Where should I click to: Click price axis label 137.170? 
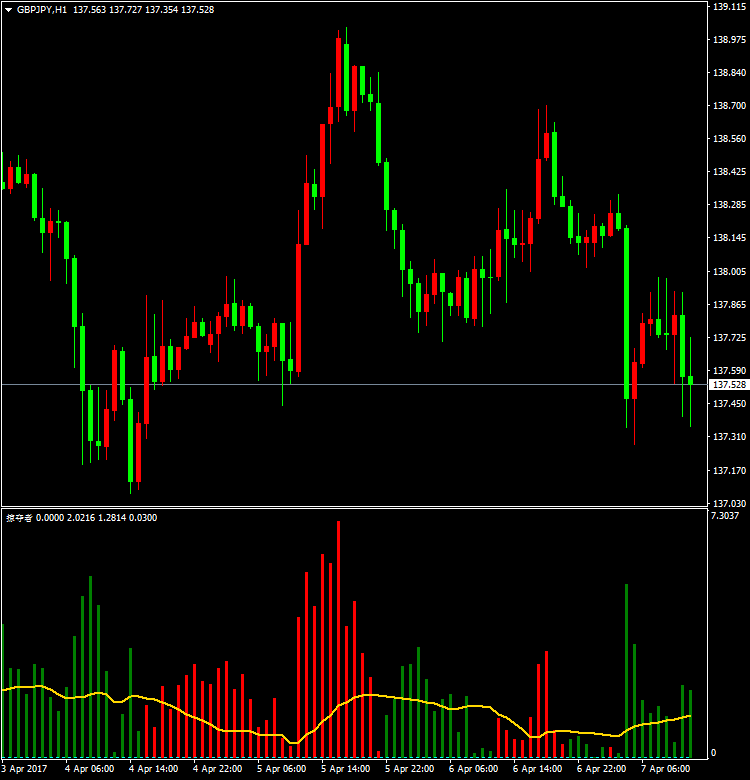tap(730, 470)
